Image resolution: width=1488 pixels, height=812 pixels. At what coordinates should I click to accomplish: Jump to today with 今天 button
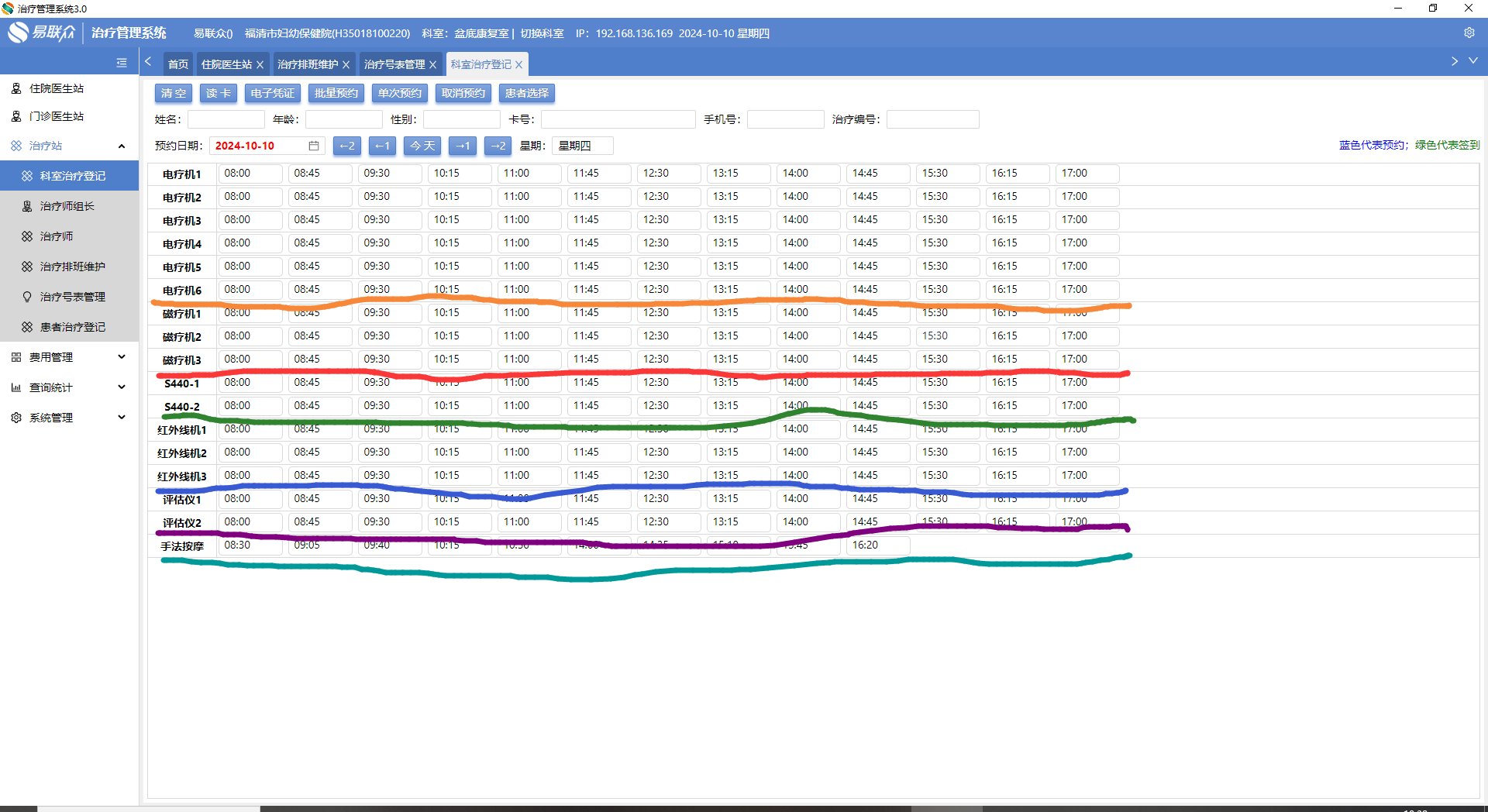tap(422, 146)
